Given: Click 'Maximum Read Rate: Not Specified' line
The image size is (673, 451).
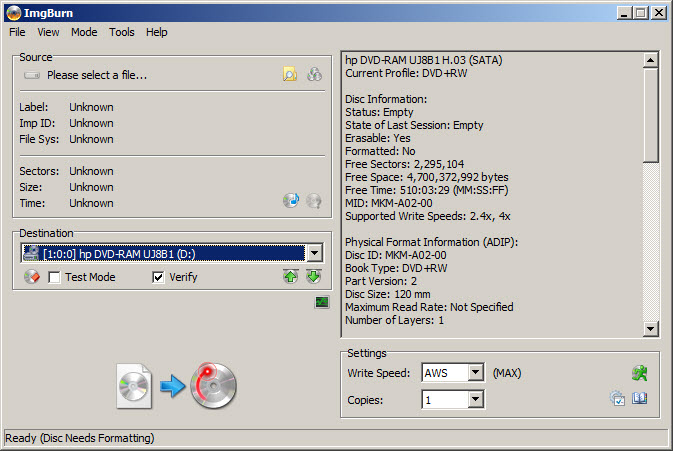Looking at the screenshot, I should point(429,307).
